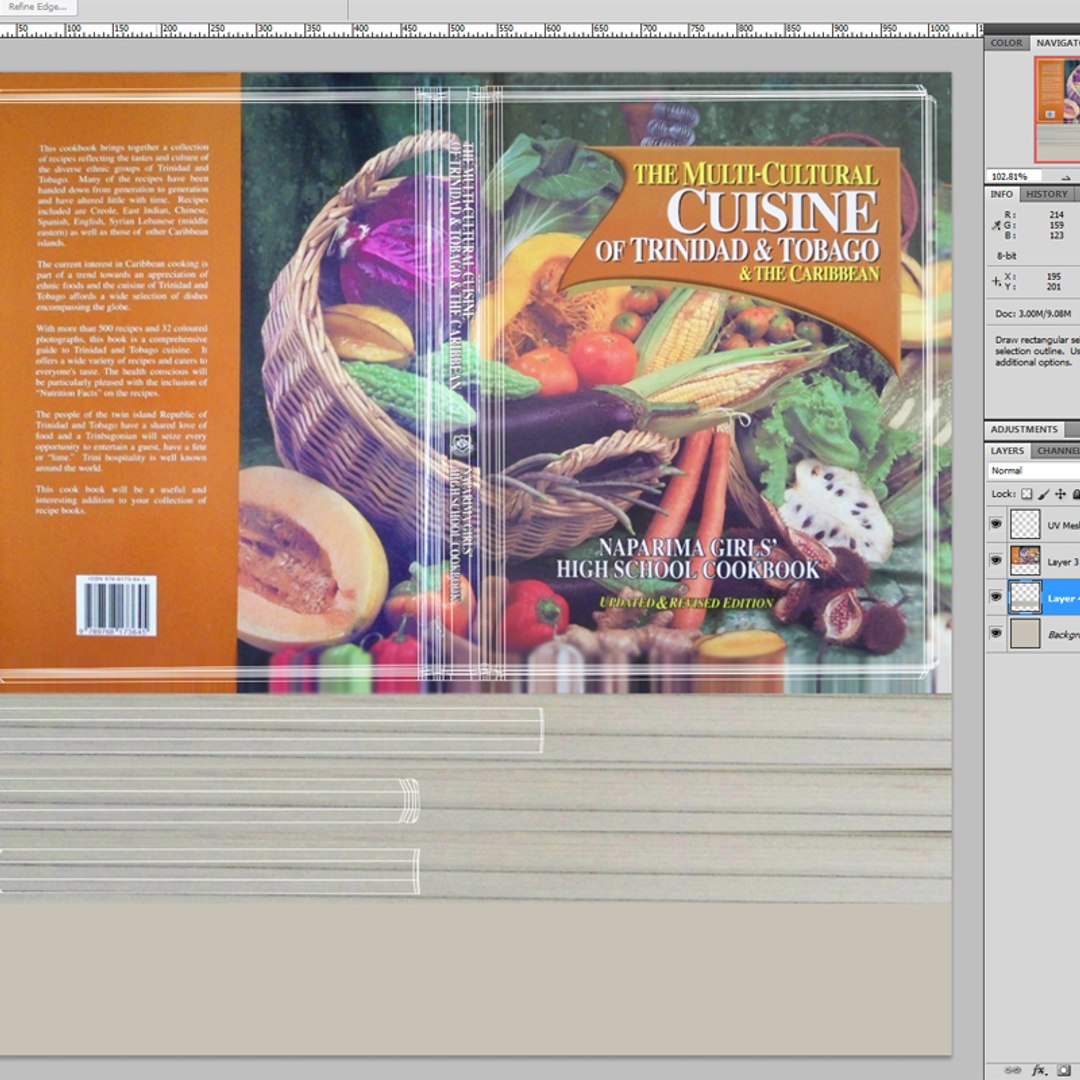The image size is (1080, 1080).
Task: Click the Link layers chain icon
Action: [1012, 1070]
